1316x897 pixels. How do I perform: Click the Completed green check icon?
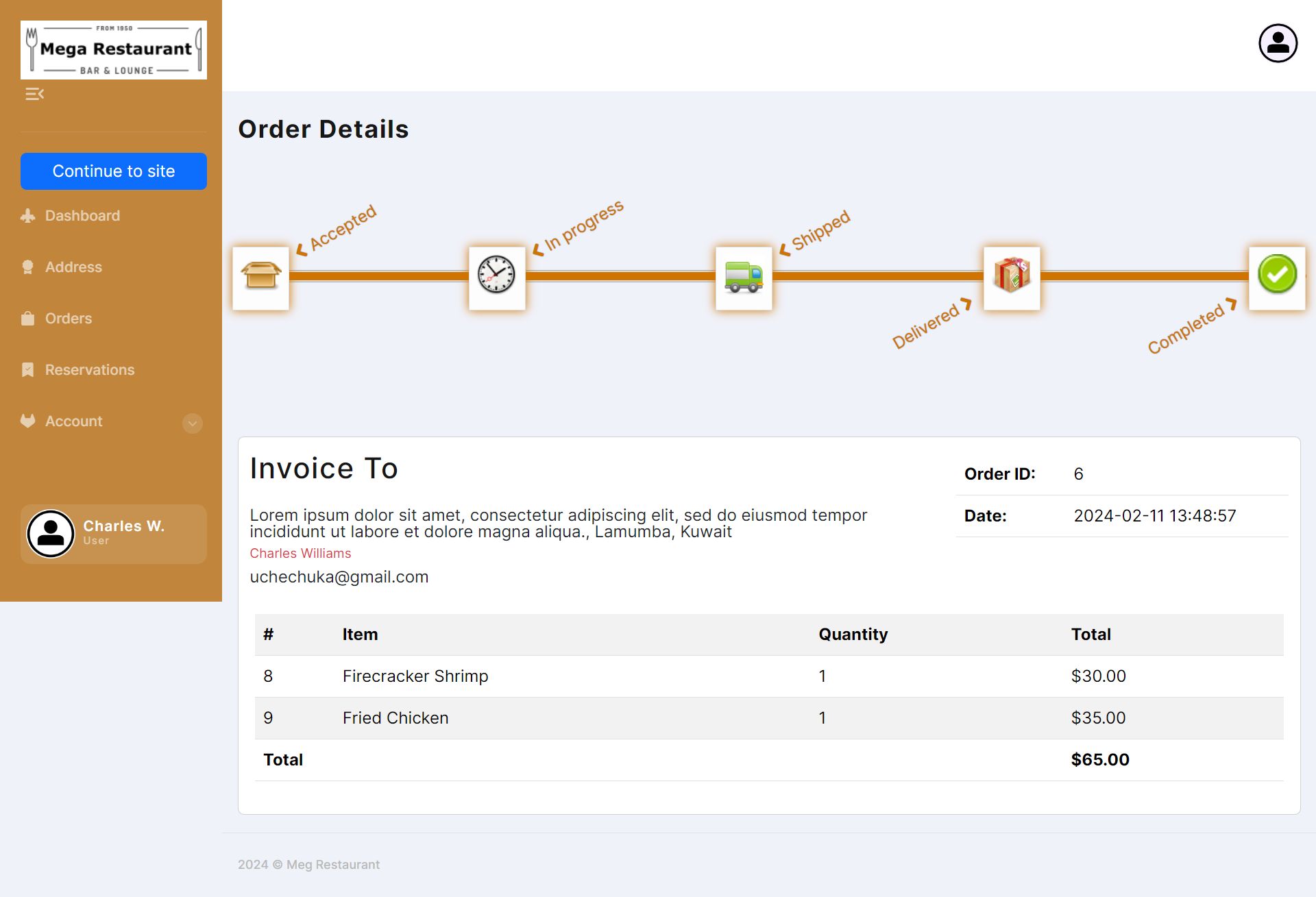1277,278
